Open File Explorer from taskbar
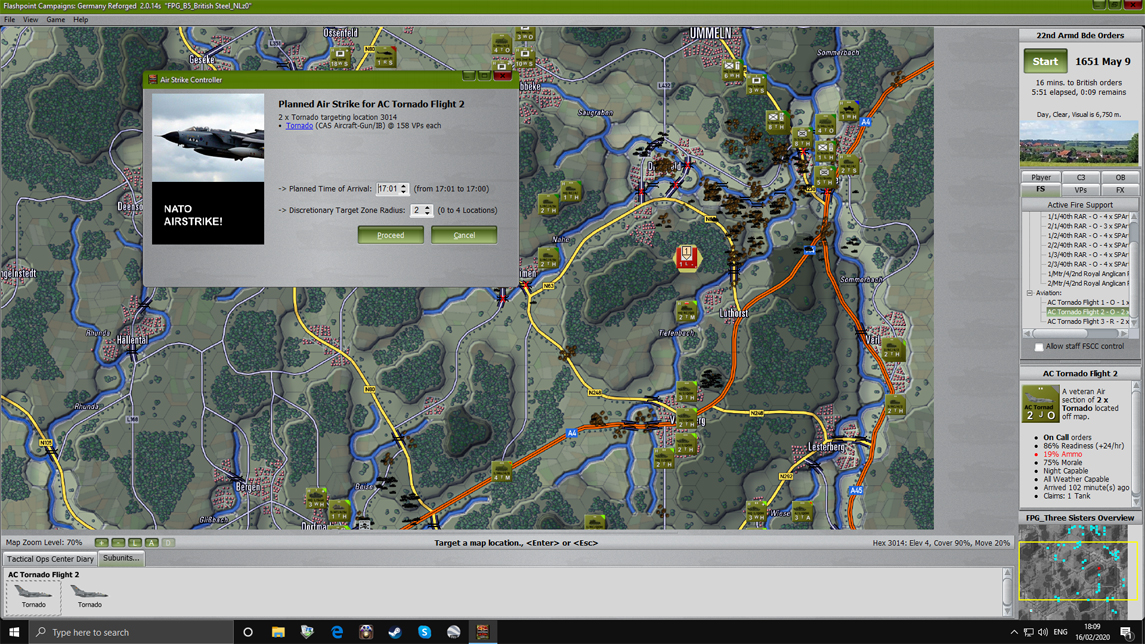 tap(278, 632)
